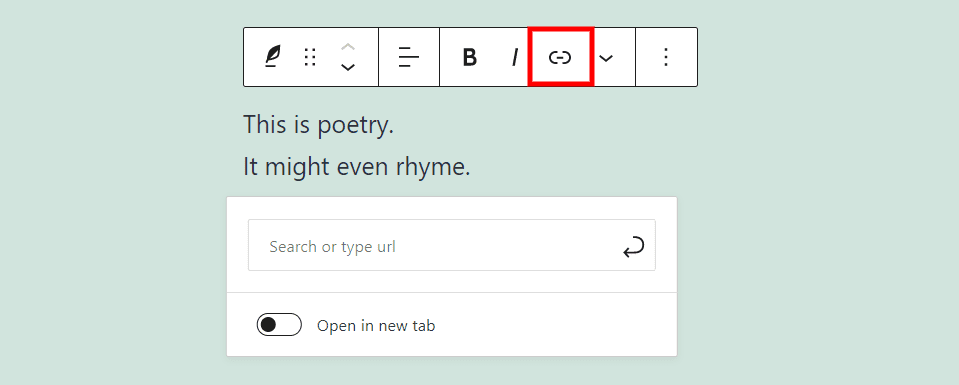Viewport: 959px width, 385px height.
Task: Click the Verse block feather icon
Action: click(x=272, y=57)
